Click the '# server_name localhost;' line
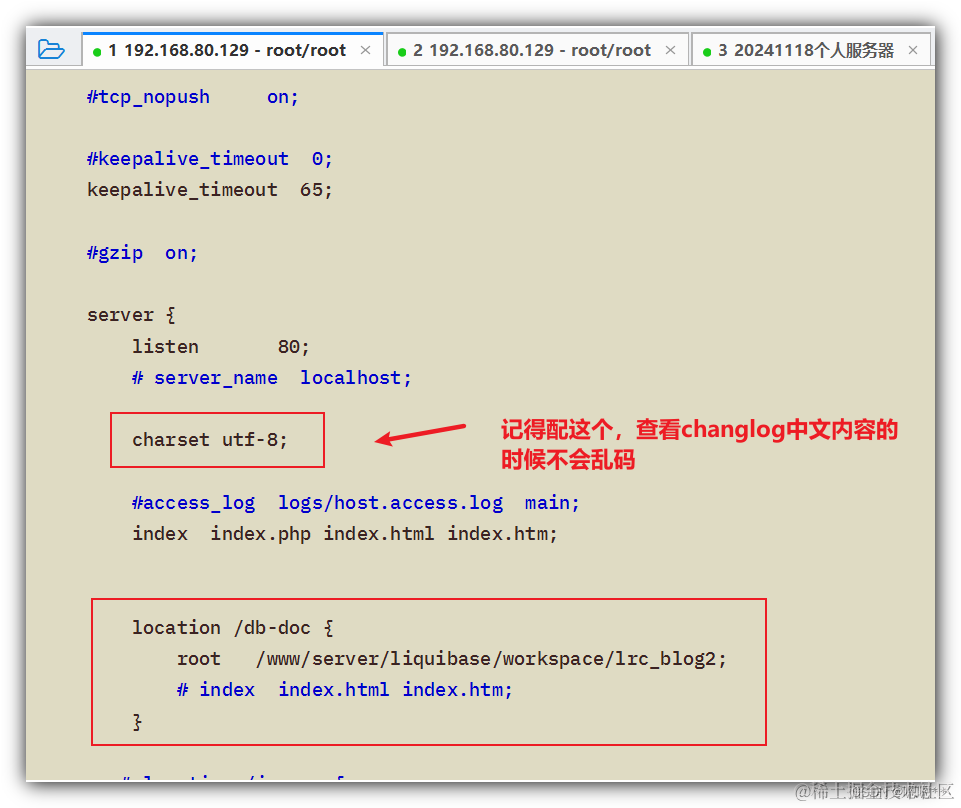The width and height of the screenshot is (961, 808). tap(272, 378)
